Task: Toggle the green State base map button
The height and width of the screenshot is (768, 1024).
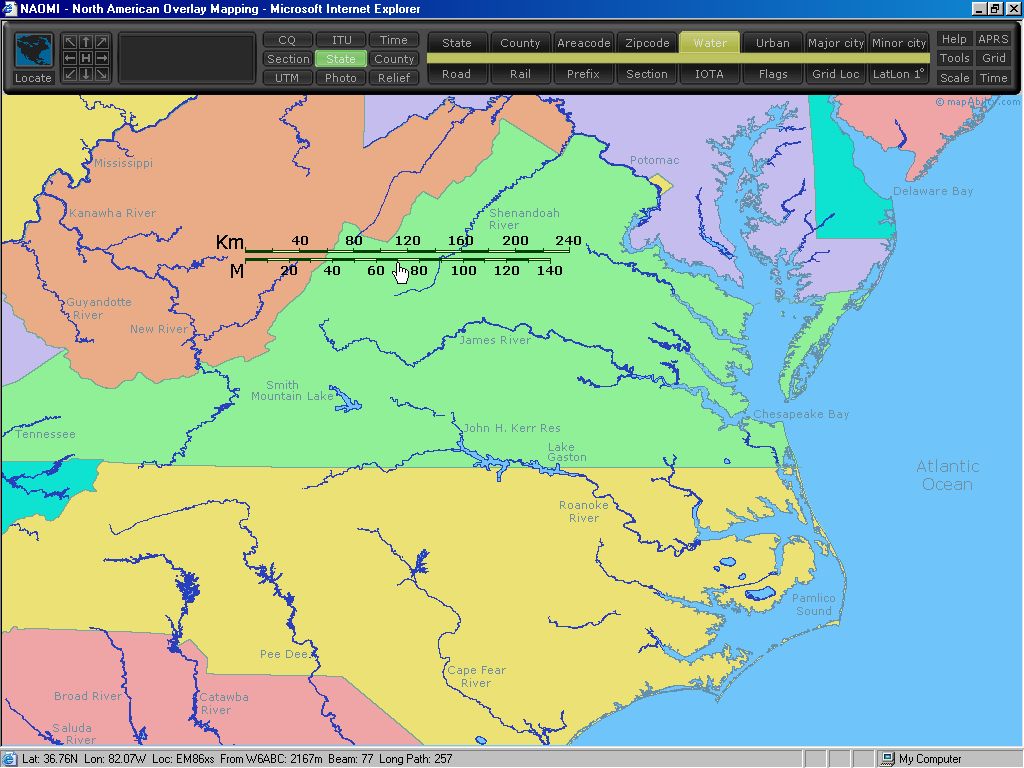Action: tap(341, 59)
